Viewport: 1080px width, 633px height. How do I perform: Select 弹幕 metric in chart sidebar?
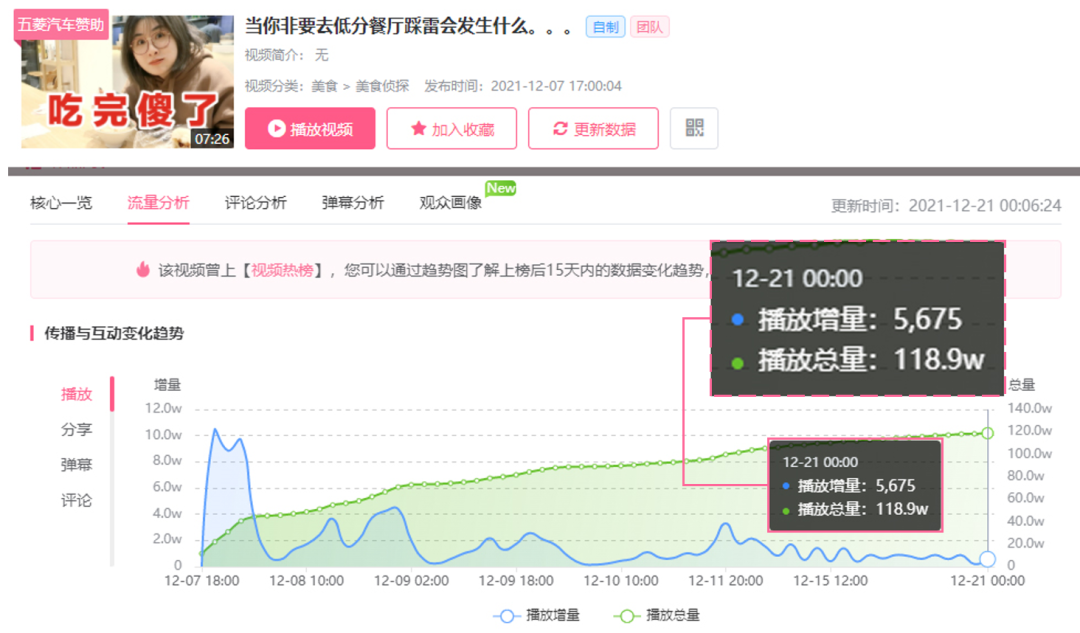pyautogui.click(x=76, y=464)
